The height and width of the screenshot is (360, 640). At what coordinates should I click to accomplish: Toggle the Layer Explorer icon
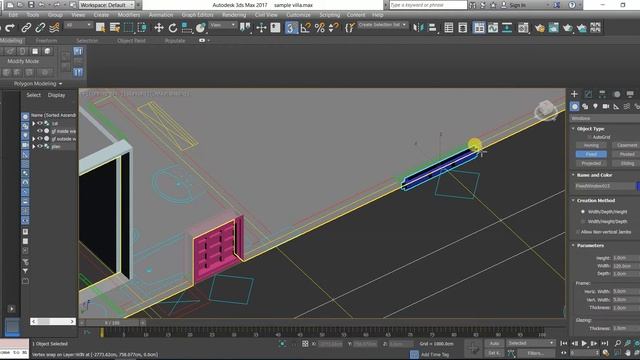(462, 28)
